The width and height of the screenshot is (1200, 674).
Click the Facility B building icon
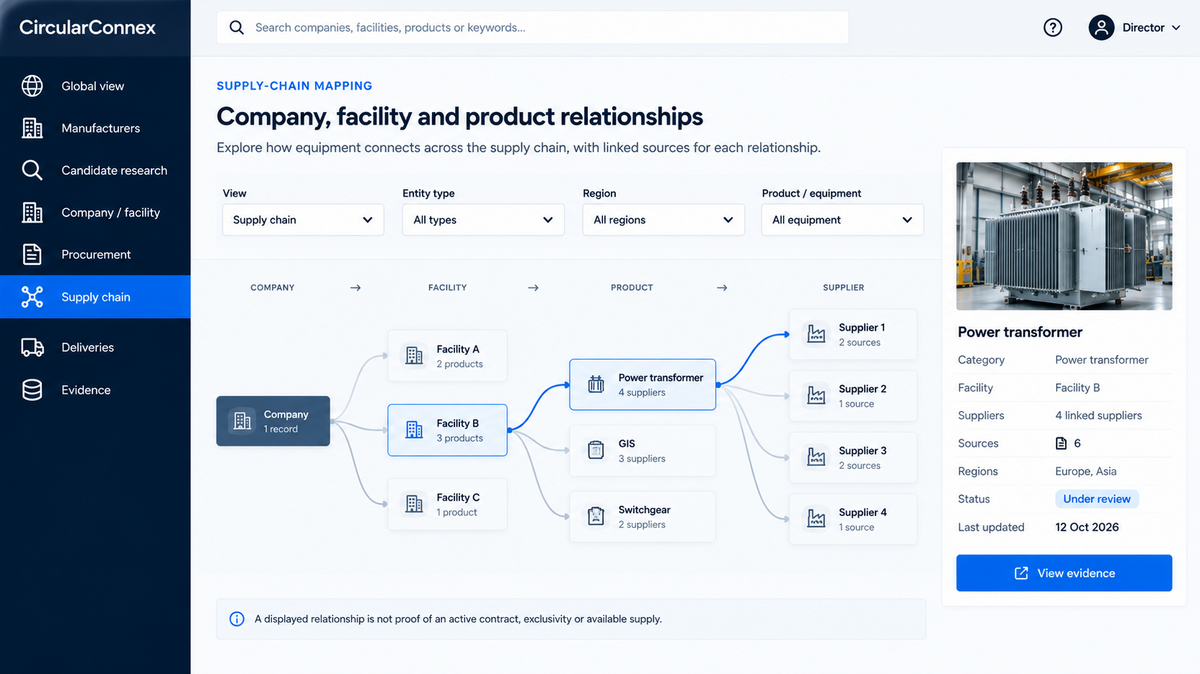414,430
